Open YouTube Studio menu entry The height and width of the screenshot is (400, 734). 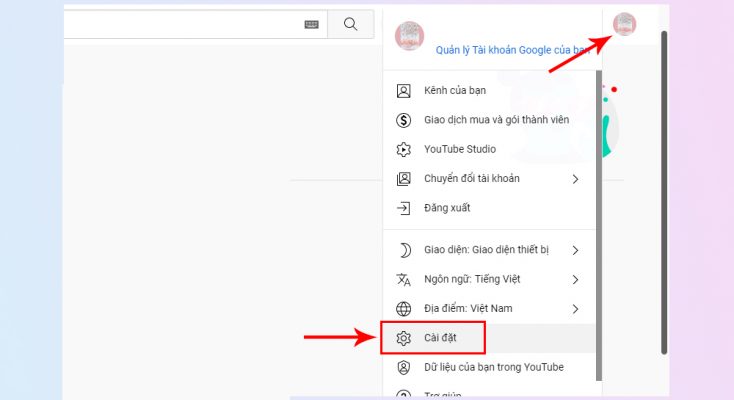click(x=489, y=149)
